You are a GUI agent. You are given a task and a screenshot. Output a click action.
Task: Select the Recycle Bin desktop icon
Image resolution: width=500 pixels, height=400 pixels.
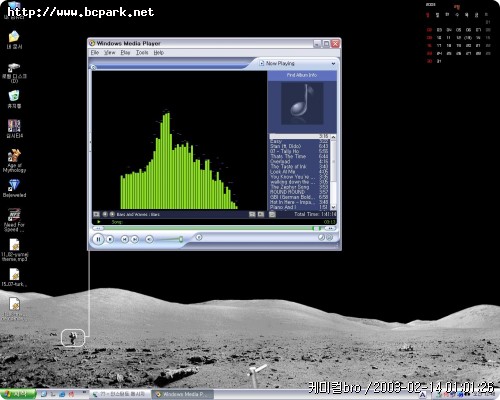[14, 99]
